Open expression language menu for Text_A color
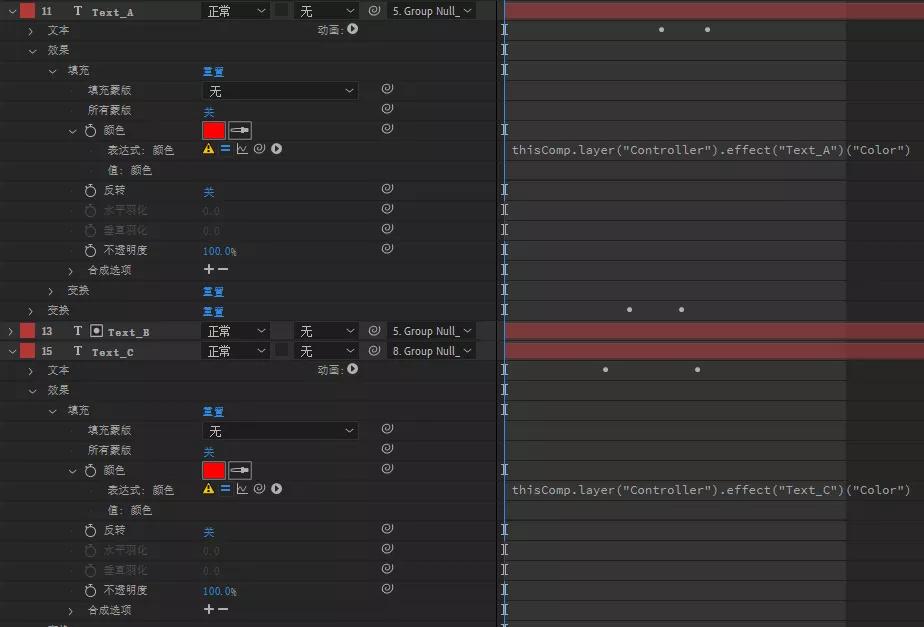The width and height of the screenshot is (924, 627). click(x=276, y=149)
